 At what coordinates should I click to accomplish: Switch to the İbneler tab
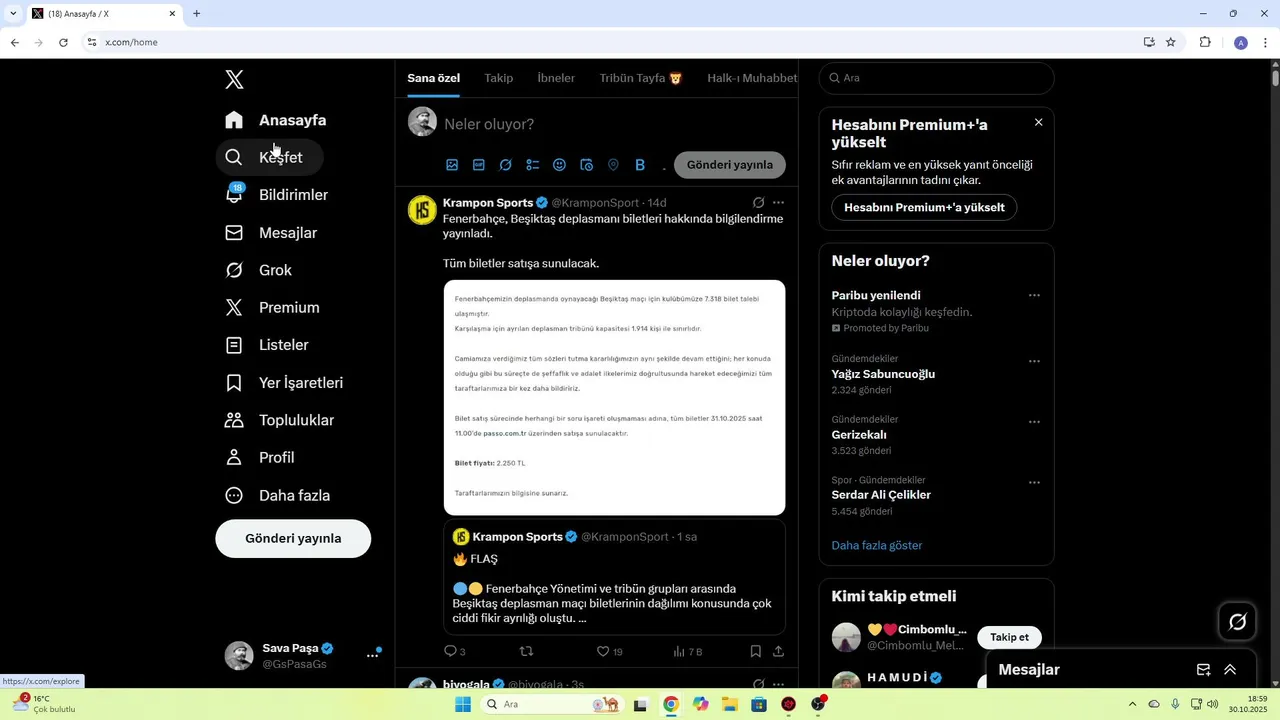556,78
